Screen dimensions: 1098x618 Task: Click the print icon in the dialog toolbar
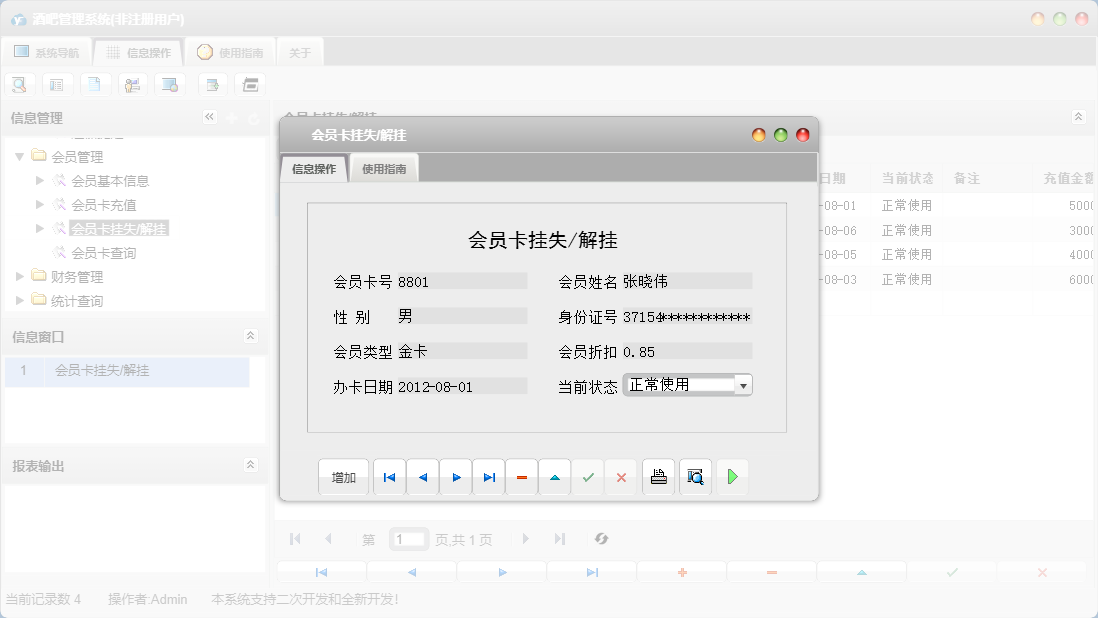(658, 477)
